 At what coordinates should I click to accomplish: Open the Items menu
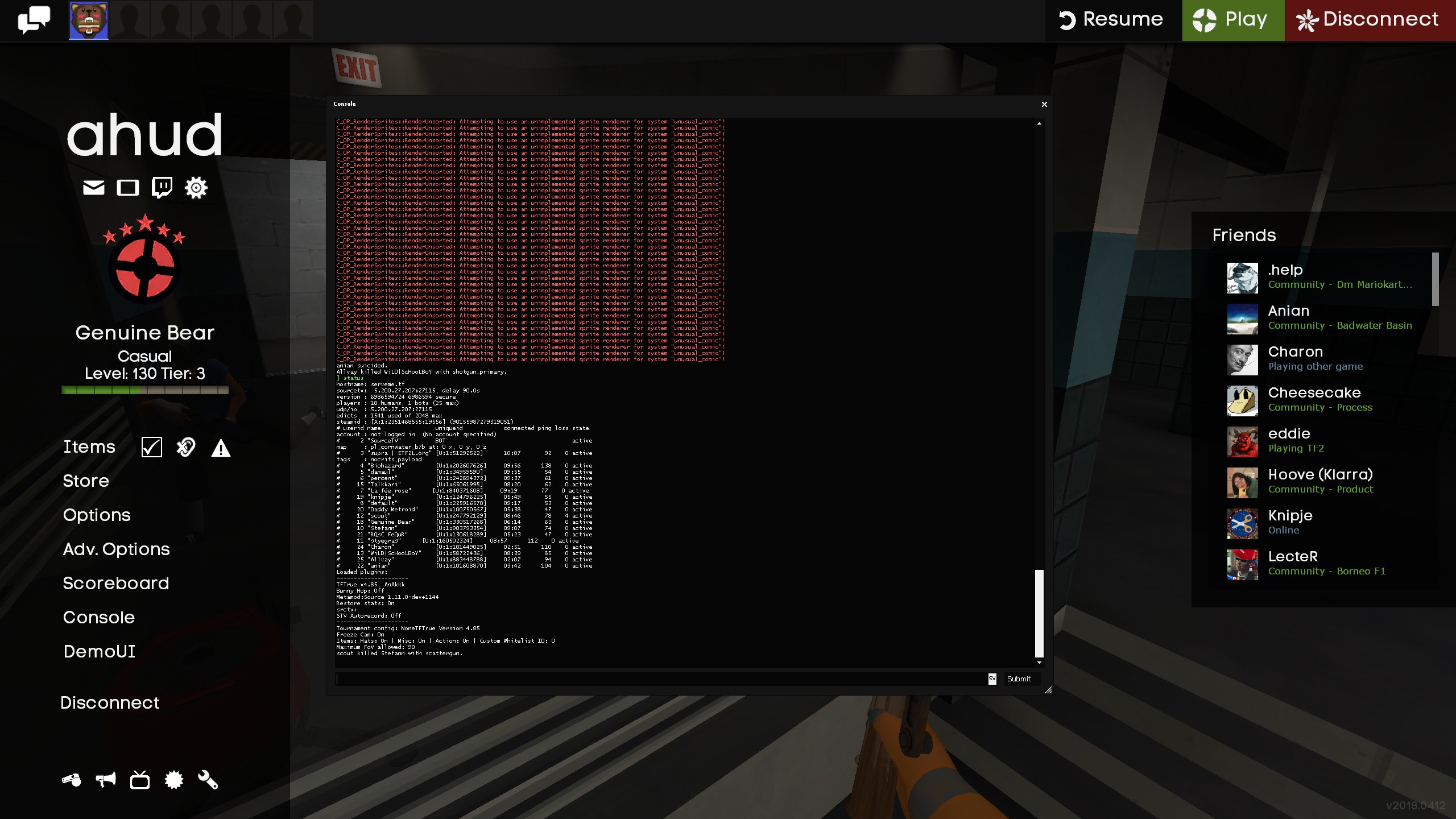(x=89, y=447)
